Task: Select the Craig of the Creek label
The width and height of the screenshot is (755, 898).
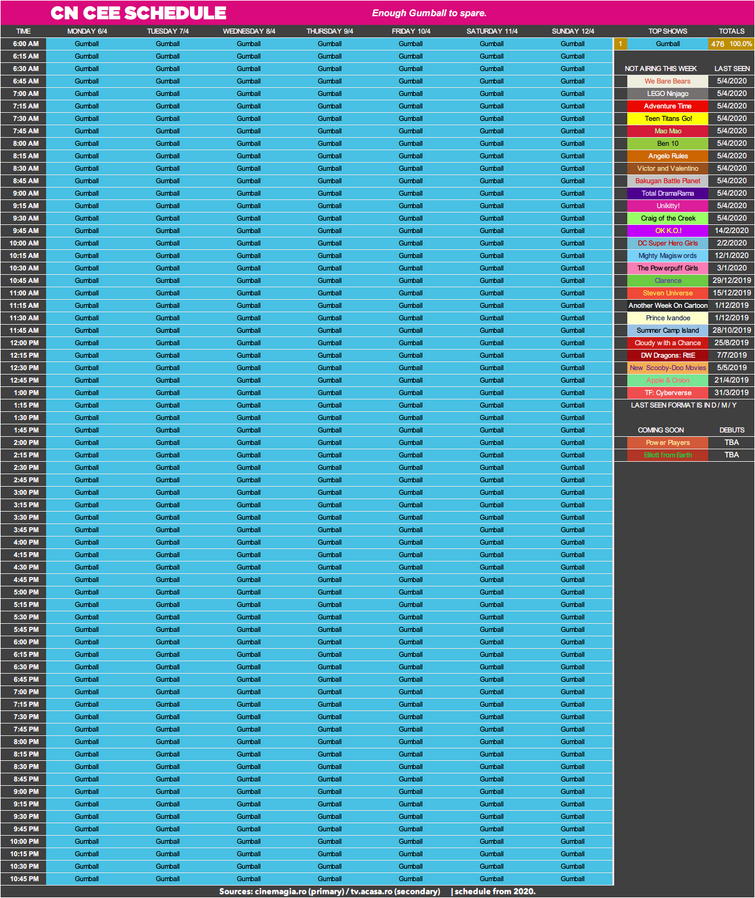Action: 668,218
